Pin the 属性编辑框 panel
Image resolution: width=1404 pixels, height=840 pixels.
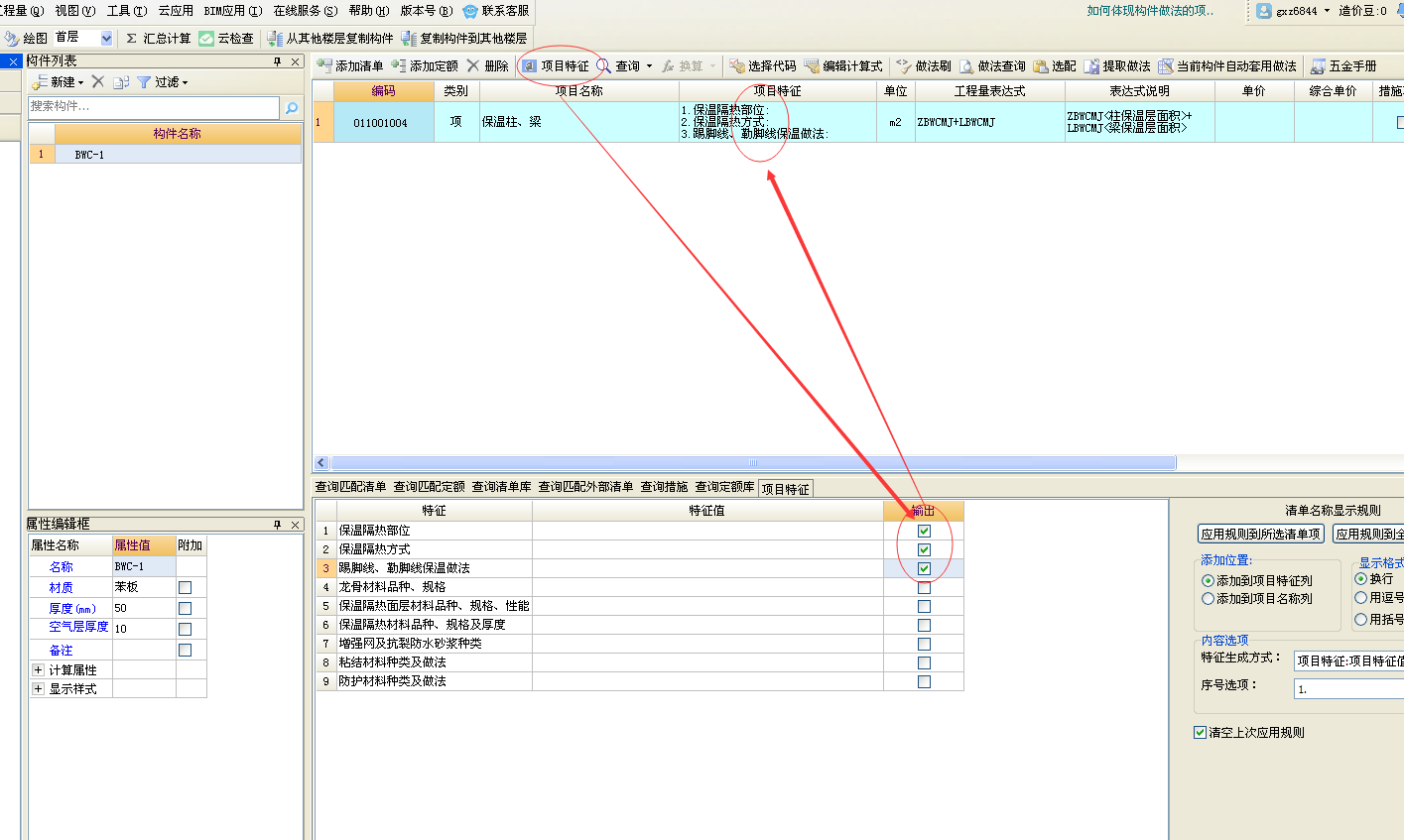tap(278, 525)
